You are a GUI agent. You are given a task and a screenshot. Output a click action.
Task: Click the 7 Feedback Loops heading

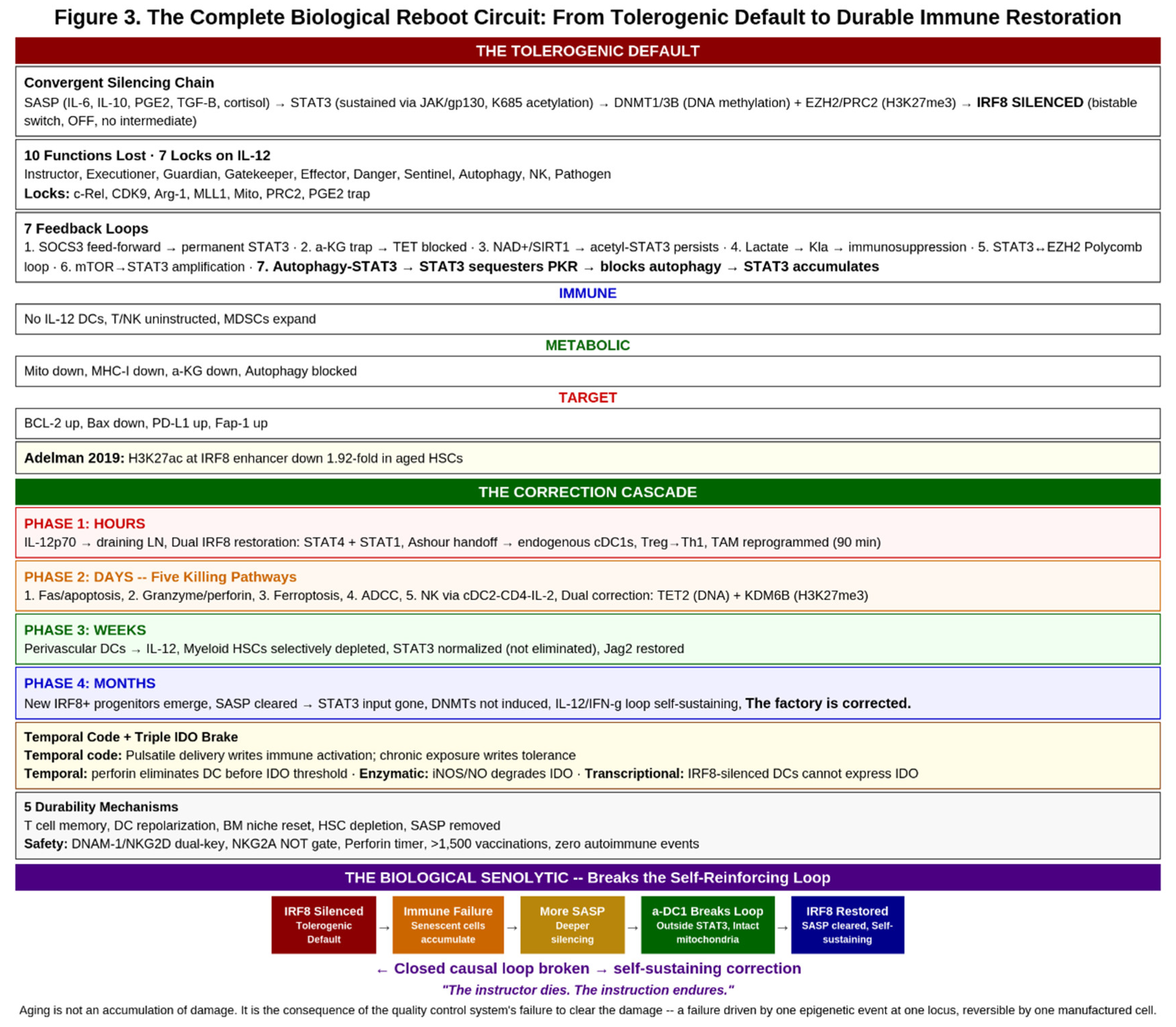86,228
